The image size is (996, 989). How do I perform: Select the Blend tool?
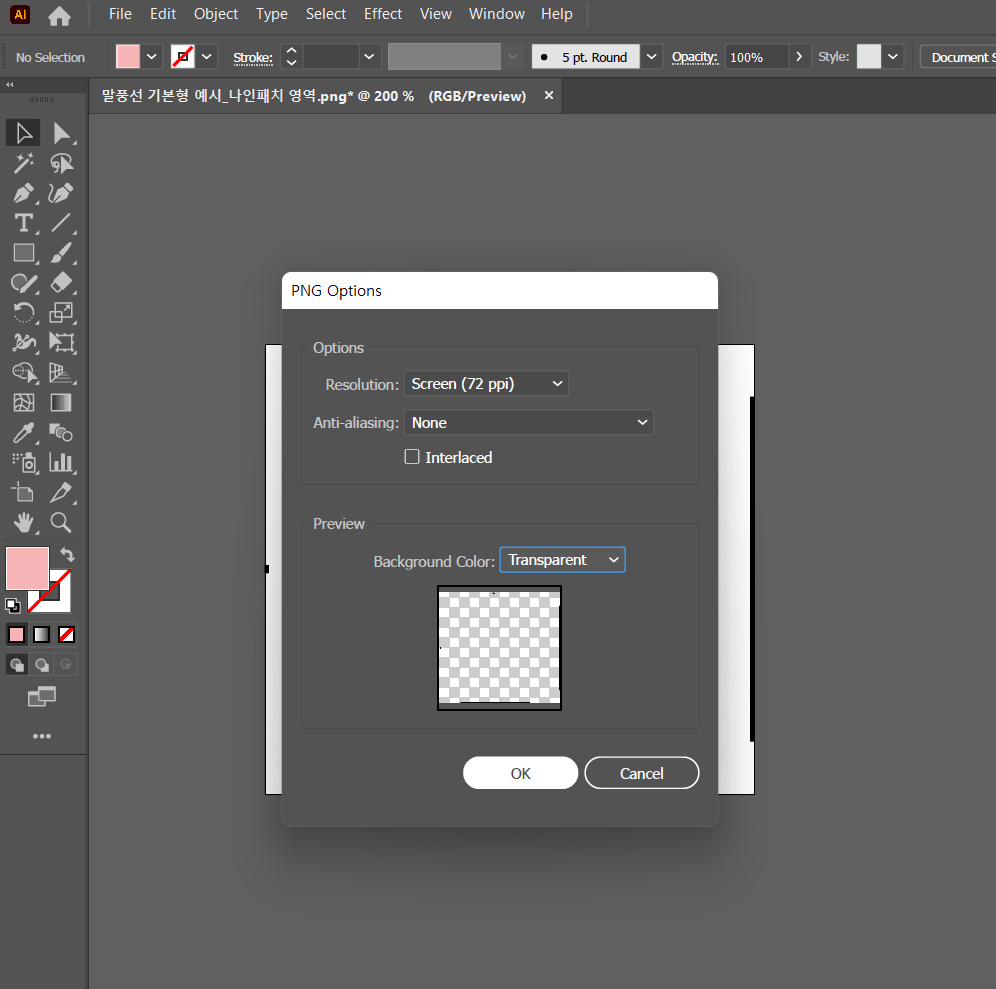(61, 433)
